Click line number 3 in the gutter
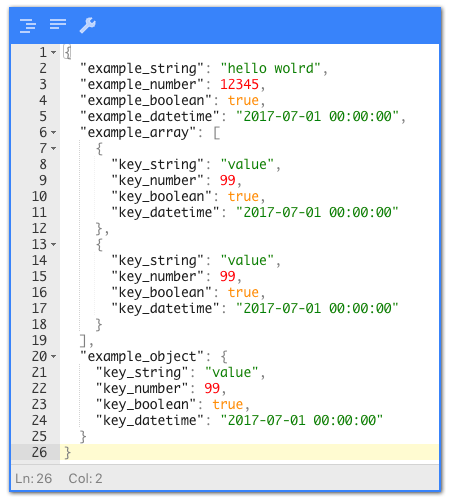 (43, 84)
